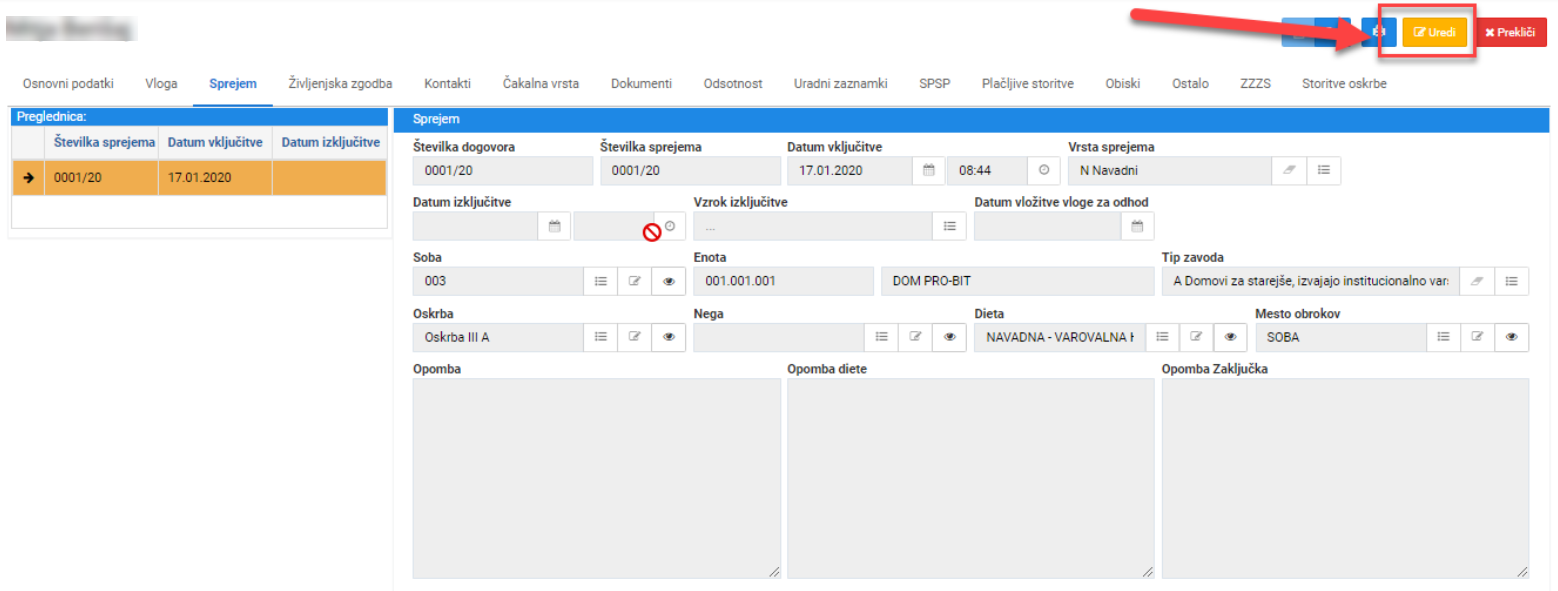Click the time field showing 08:44
Image resolution: width=1558 pixels, height=591 pixels.
(988, 170)
